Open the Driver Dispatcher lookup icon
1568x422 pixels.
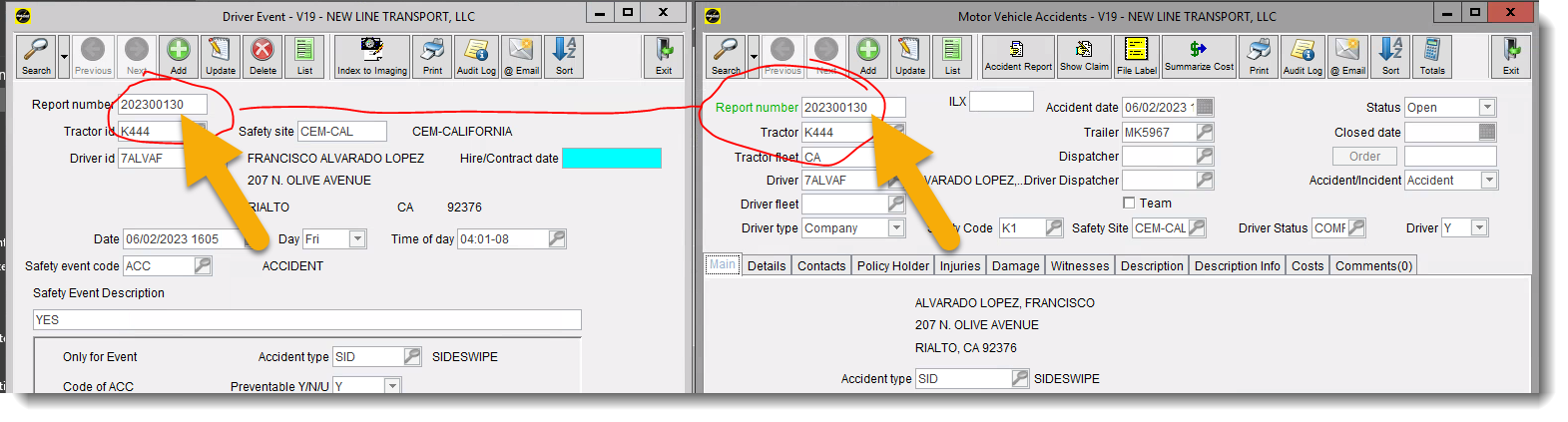tap(1205, 180)
